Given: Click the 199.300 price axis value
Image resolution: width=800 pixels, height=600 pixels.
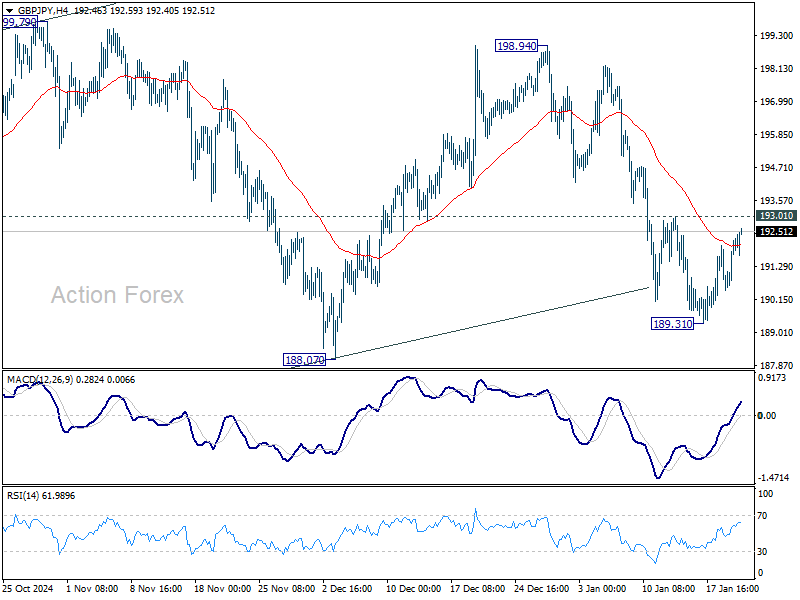Looking at the screenshot, I should coord(776,36).
